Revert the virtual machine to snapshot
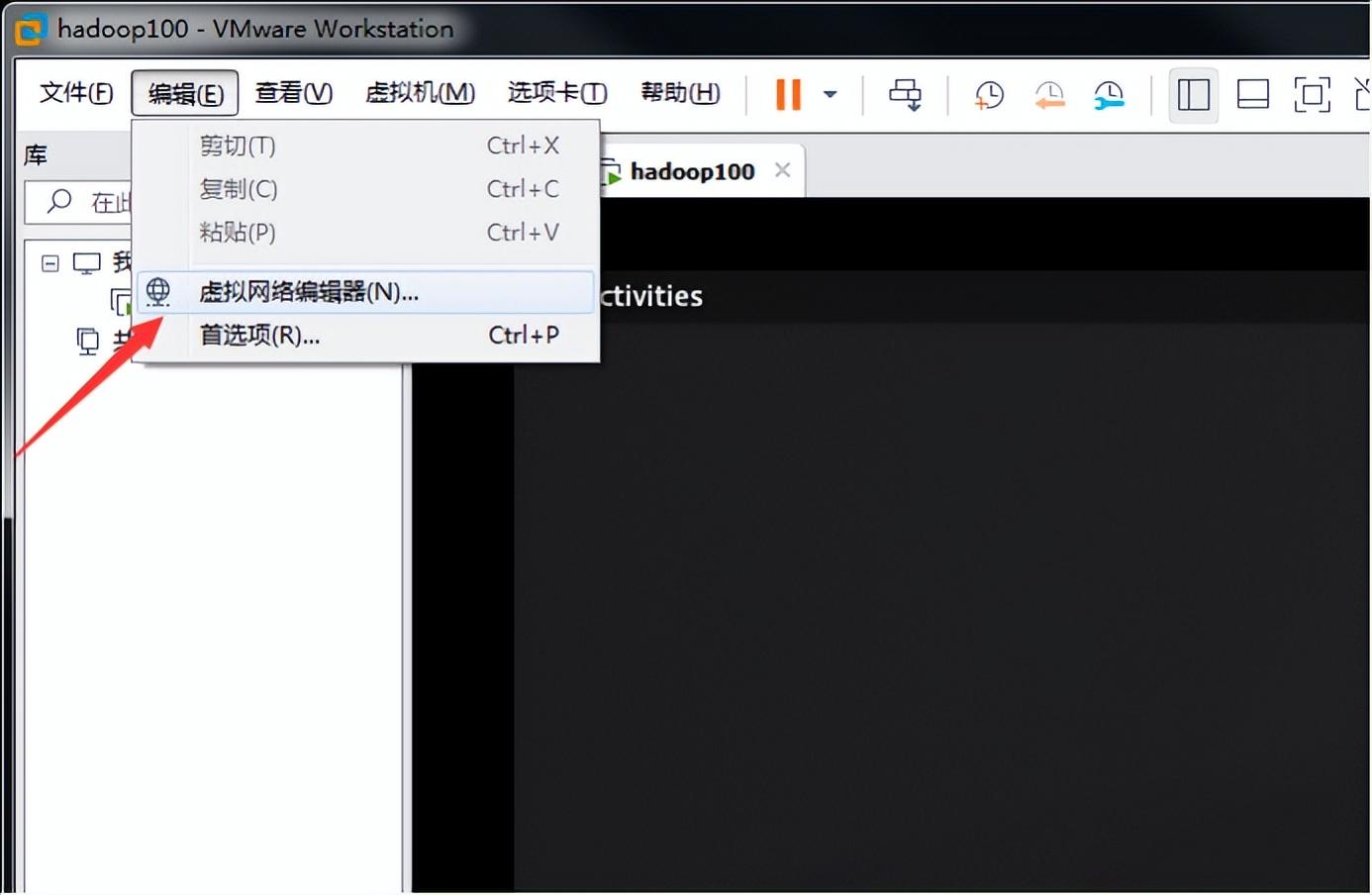The width and height of the screenshot is (1372, 895). pyautogui.click(x=1049, y=95)
